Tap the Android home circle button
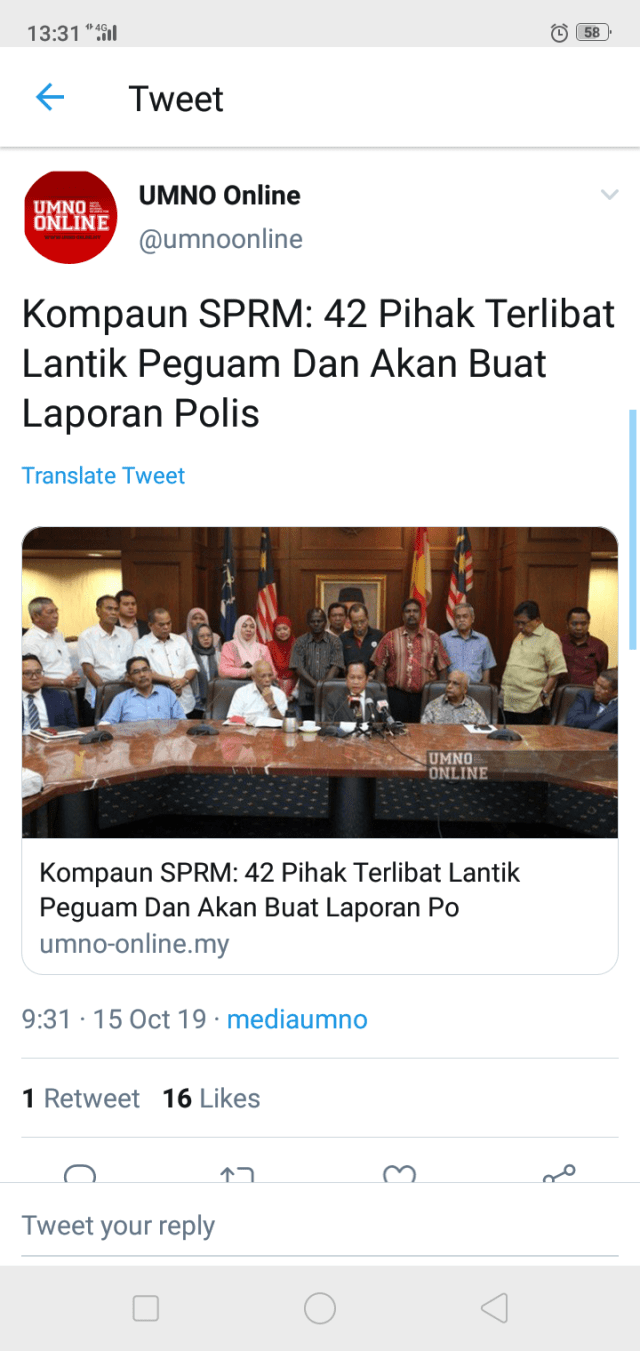Image resolution: width=640 pixels, height=1351 pixels. coord(320,1308)
